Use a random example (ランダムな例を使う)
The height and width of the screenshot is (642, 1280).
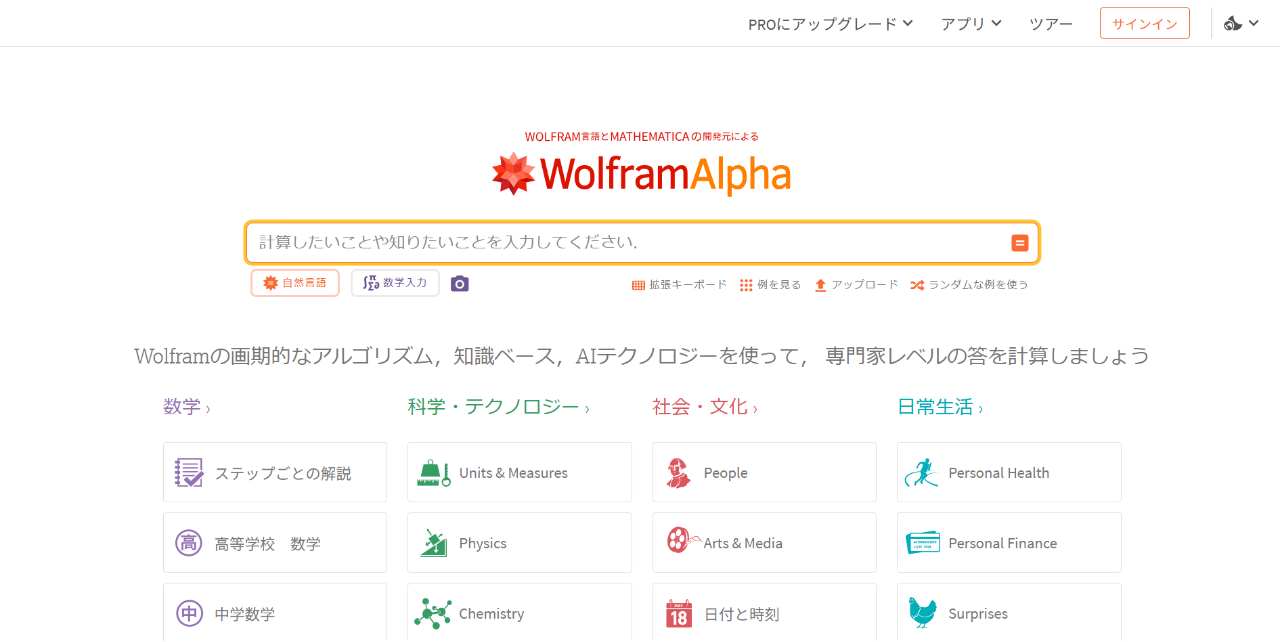click(x=969, y=285)
